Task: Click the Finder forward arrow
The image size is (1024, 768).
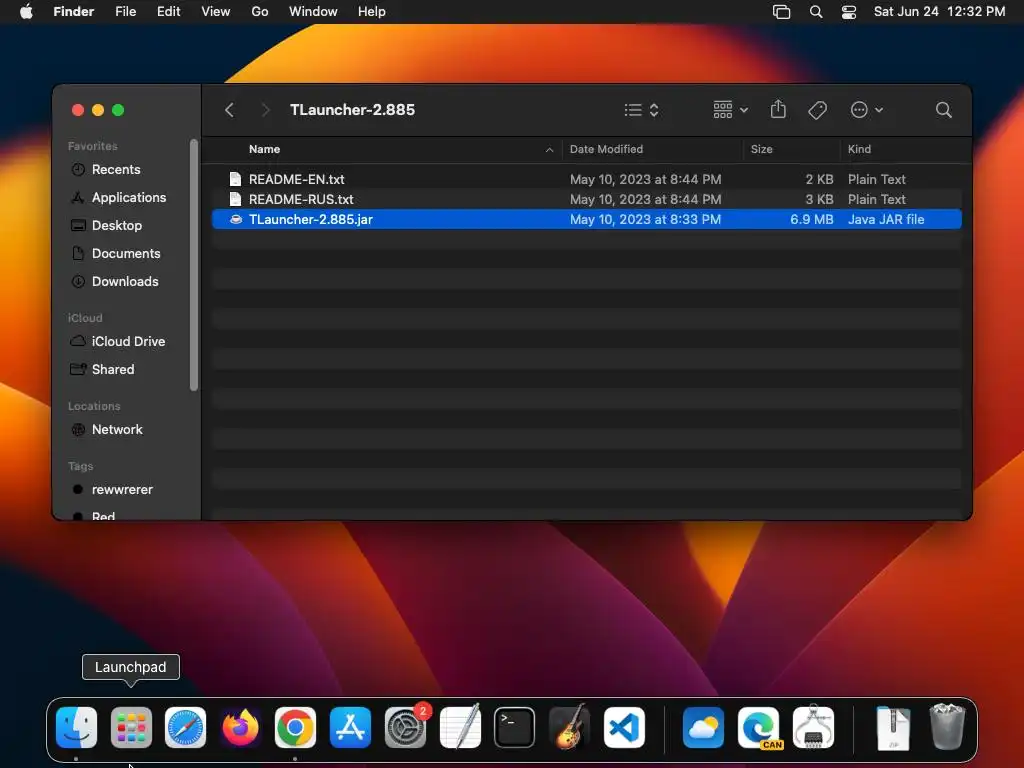Action: click(x=265, y=110)
